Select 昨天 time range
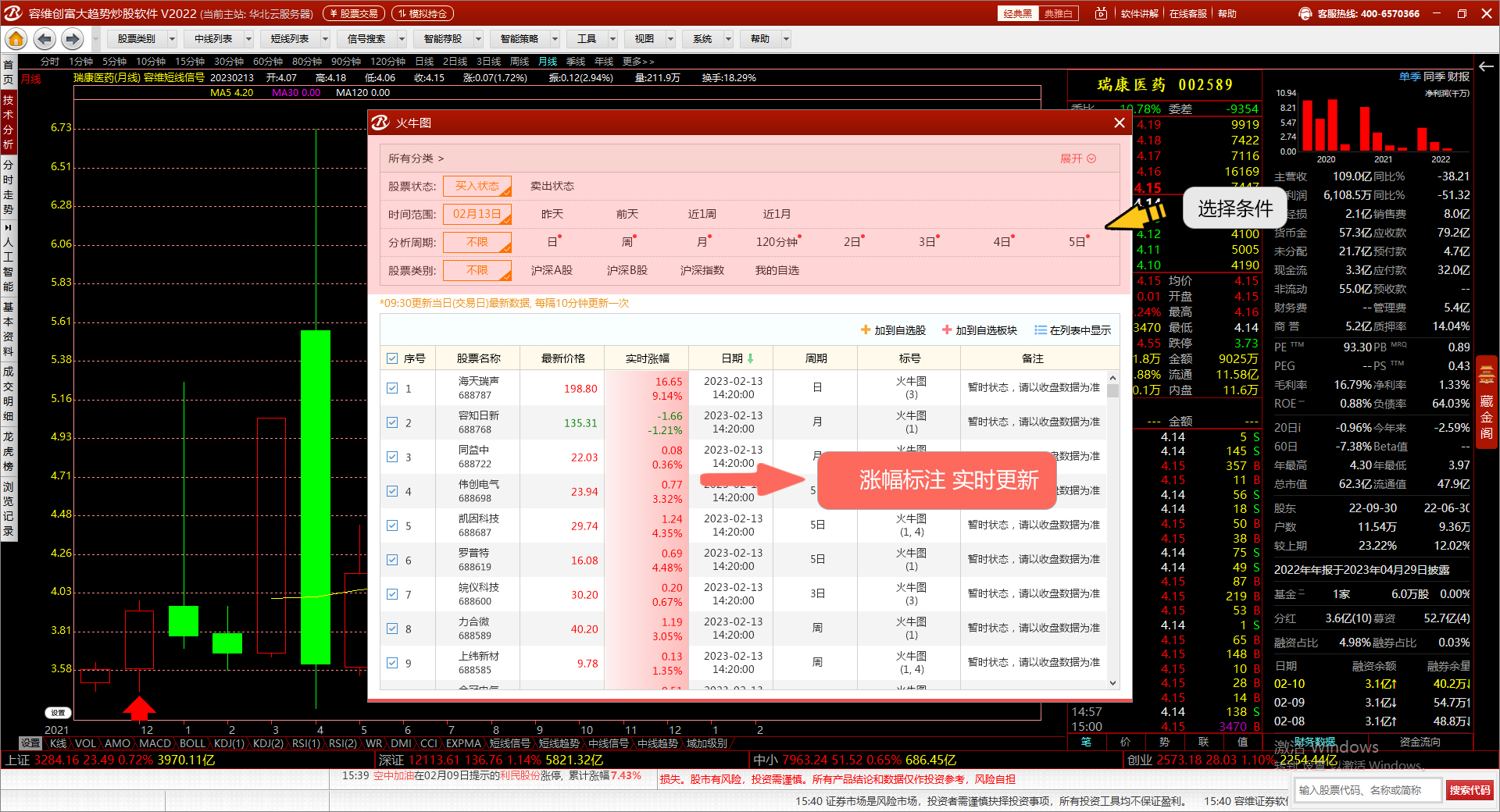The height and width of the screenshot is (812, 1500). click(552, 214)
